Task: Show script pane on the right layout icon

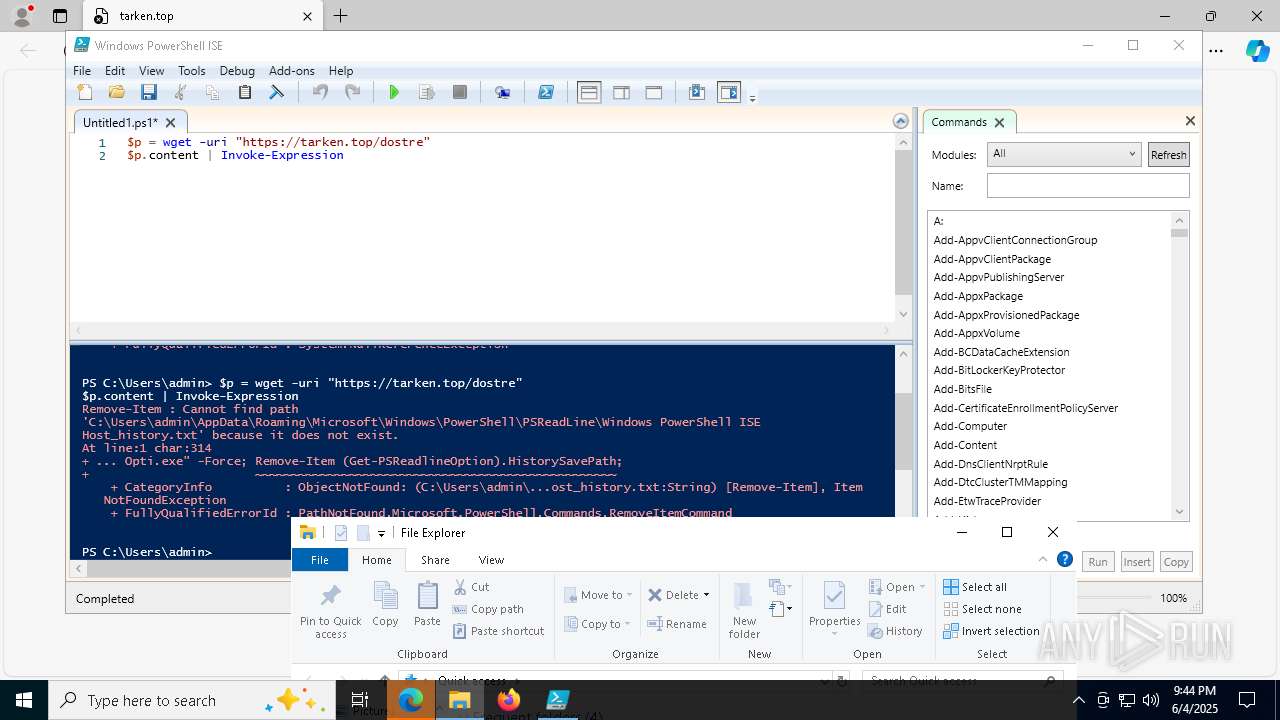Action: [621, 92]
